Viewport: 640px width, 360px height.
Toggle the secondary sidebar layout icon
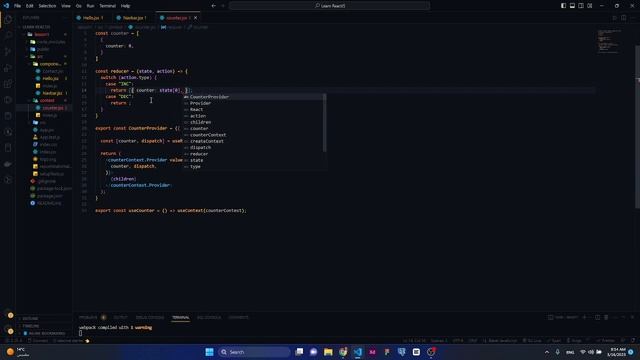(x=581, y=6)
